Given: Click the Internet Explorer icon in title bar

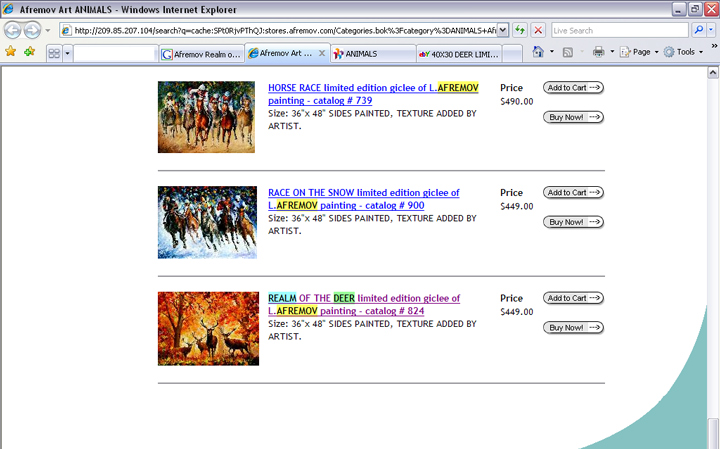Looking at the screenshot, I should coord(8,9).
